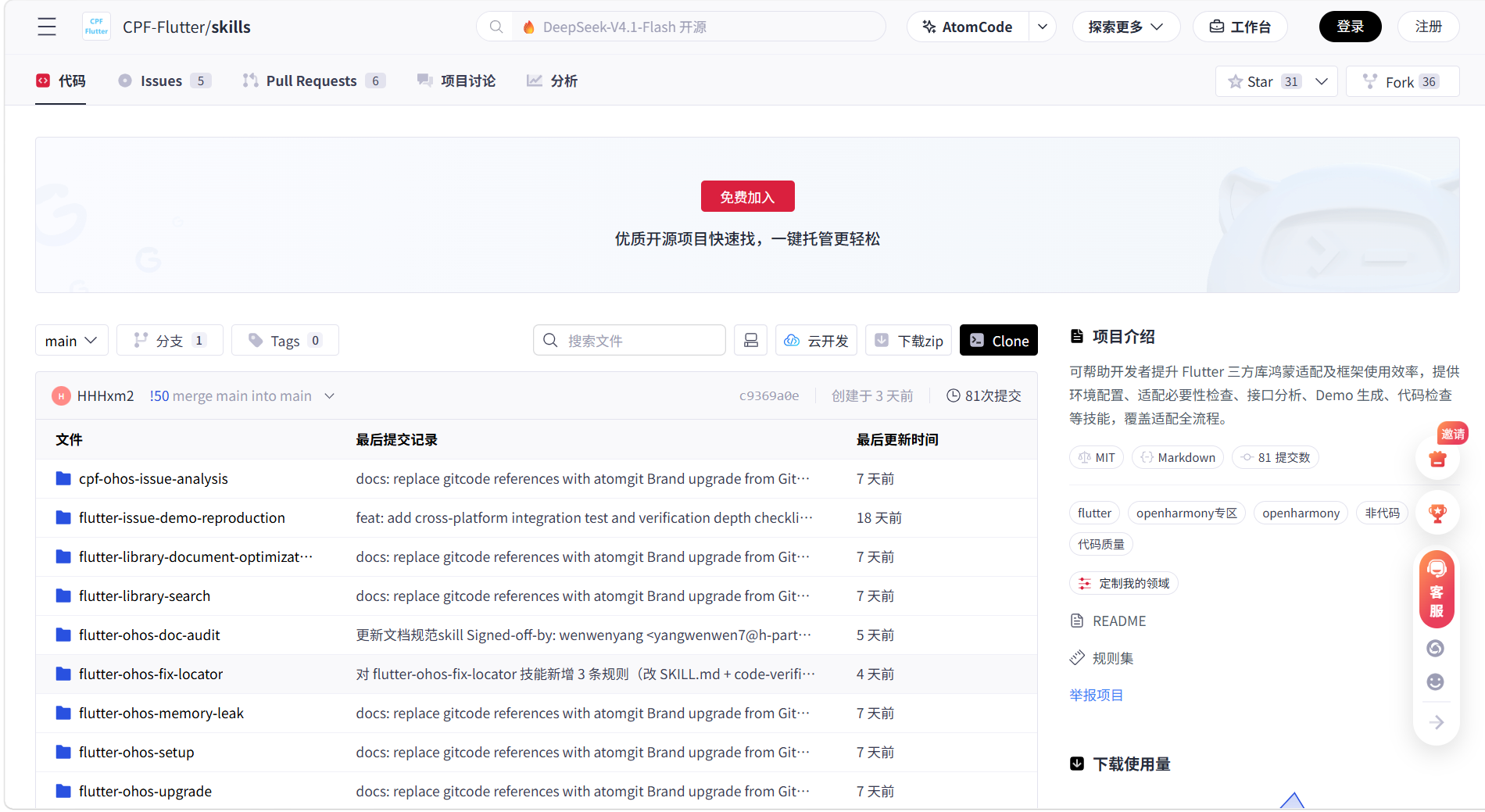This screenshot has height=812, width=1485.
Task: Open the AtomCode button
Action: click(x=968, y=27)
